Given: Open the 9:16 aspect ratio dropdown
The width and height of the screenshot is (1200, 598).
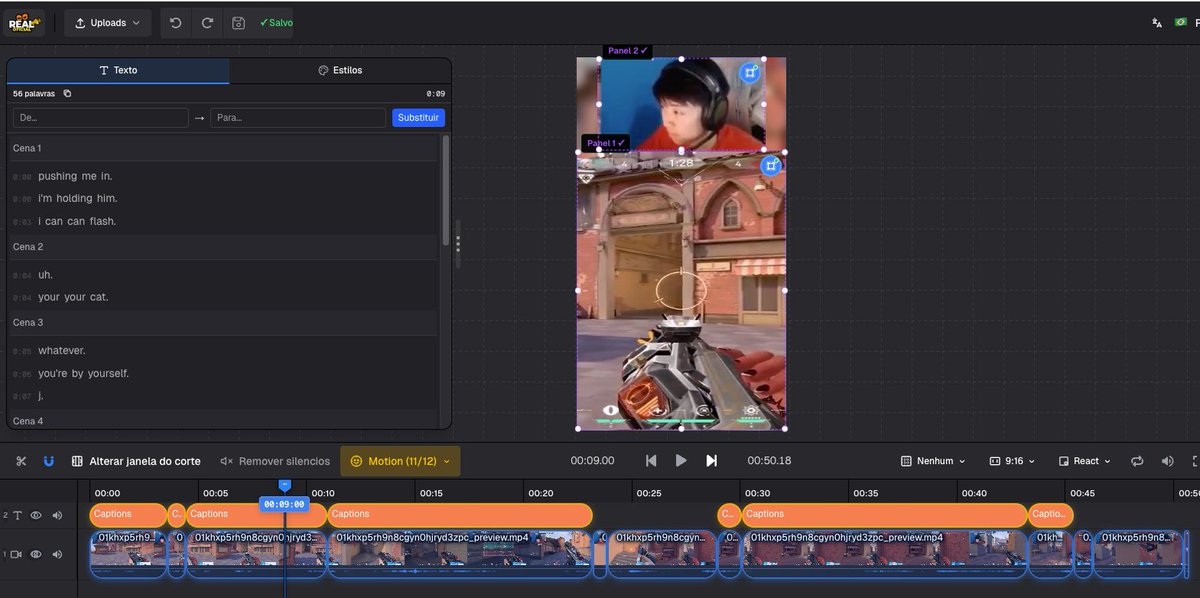Looking at the screenshot, I should (x=1012, y=461).
